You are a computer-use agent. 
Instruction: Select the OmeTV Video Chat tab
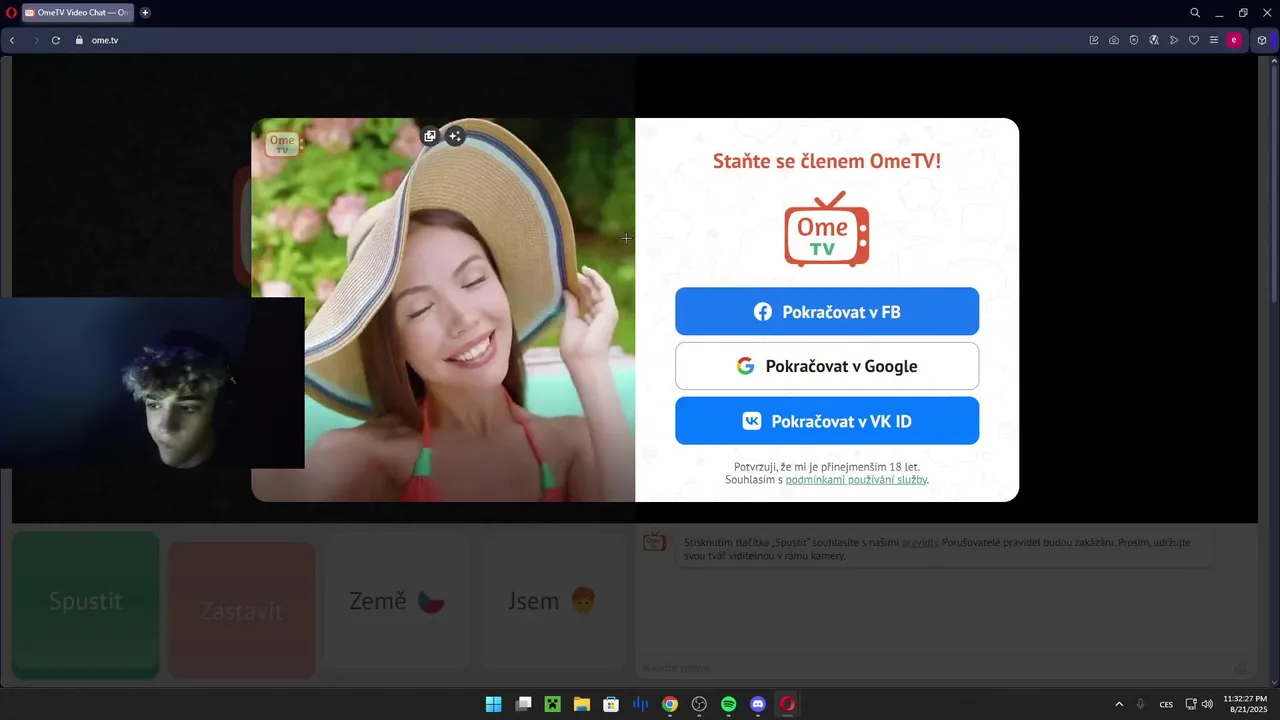coord(77,13)
